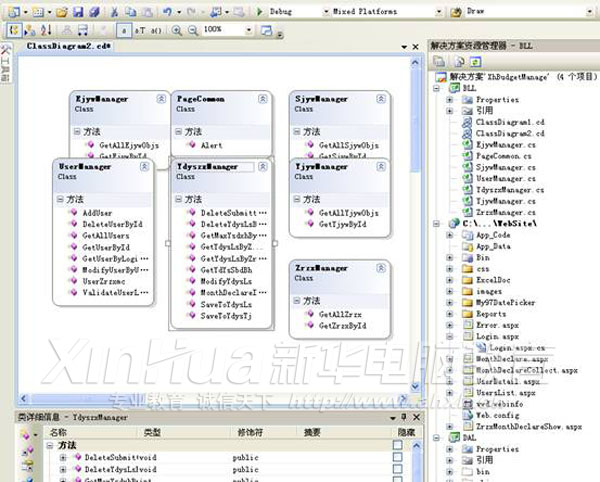Click the Open File folder toolbar icon
The width and height of the screenshot is (600, 482).
62,11
